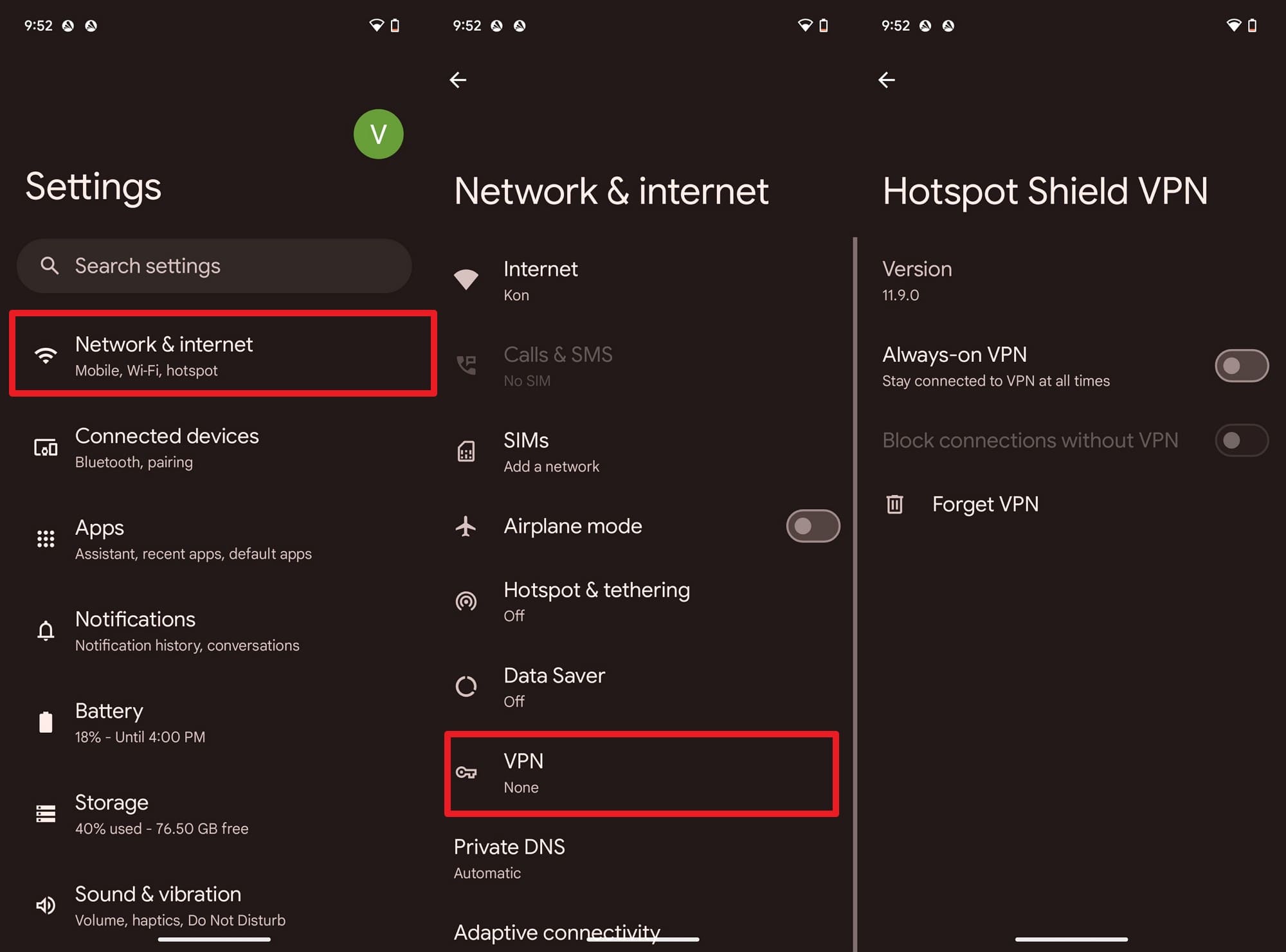Screen dimensions: 1286x952
Task: Tap the bell icon for Notifications
Action: tap(46, 631)
